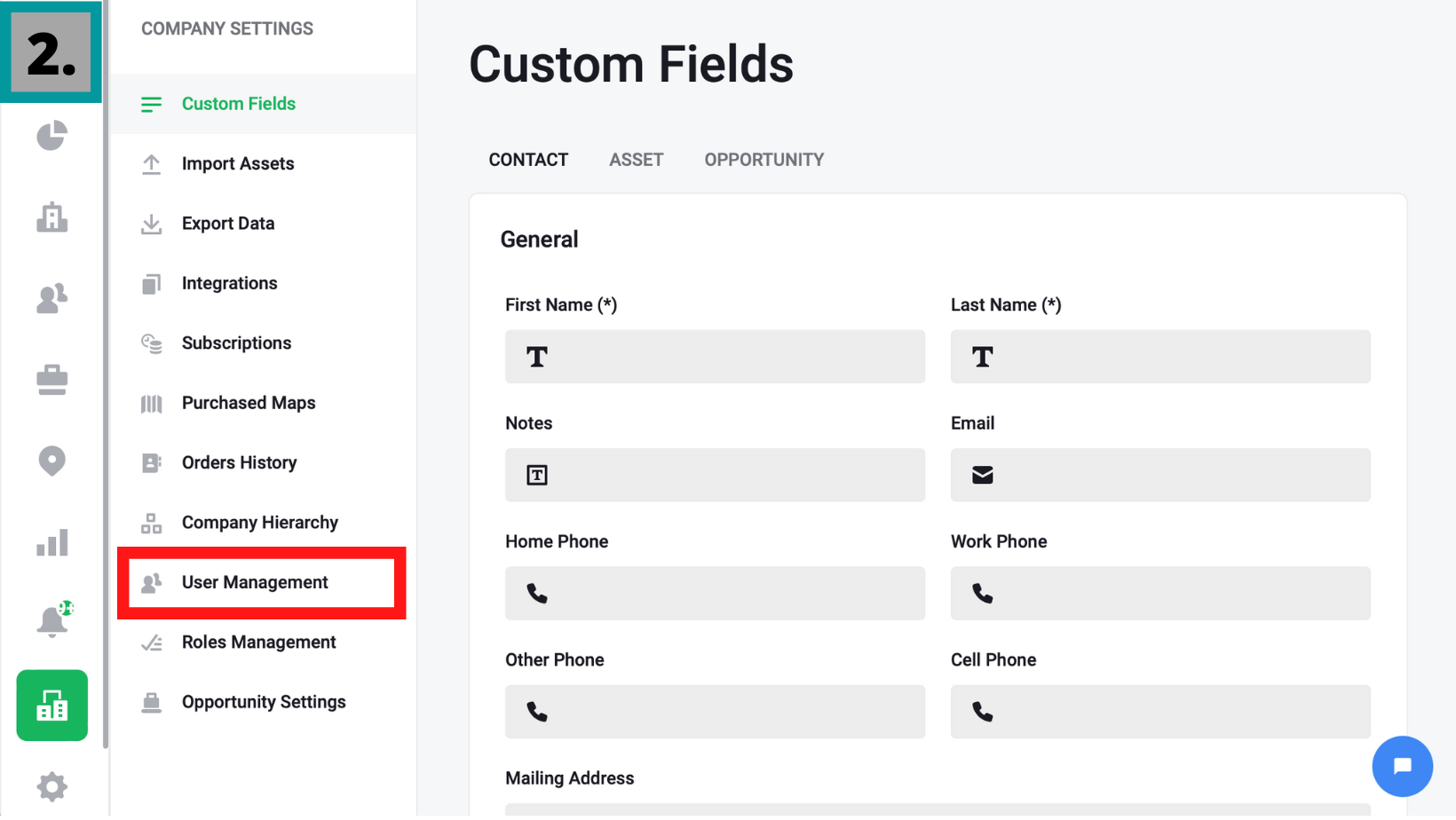The width and height of the screenshot is (1456, 820).
Task: Open the notifications bell icon
Action: (51, 622)
